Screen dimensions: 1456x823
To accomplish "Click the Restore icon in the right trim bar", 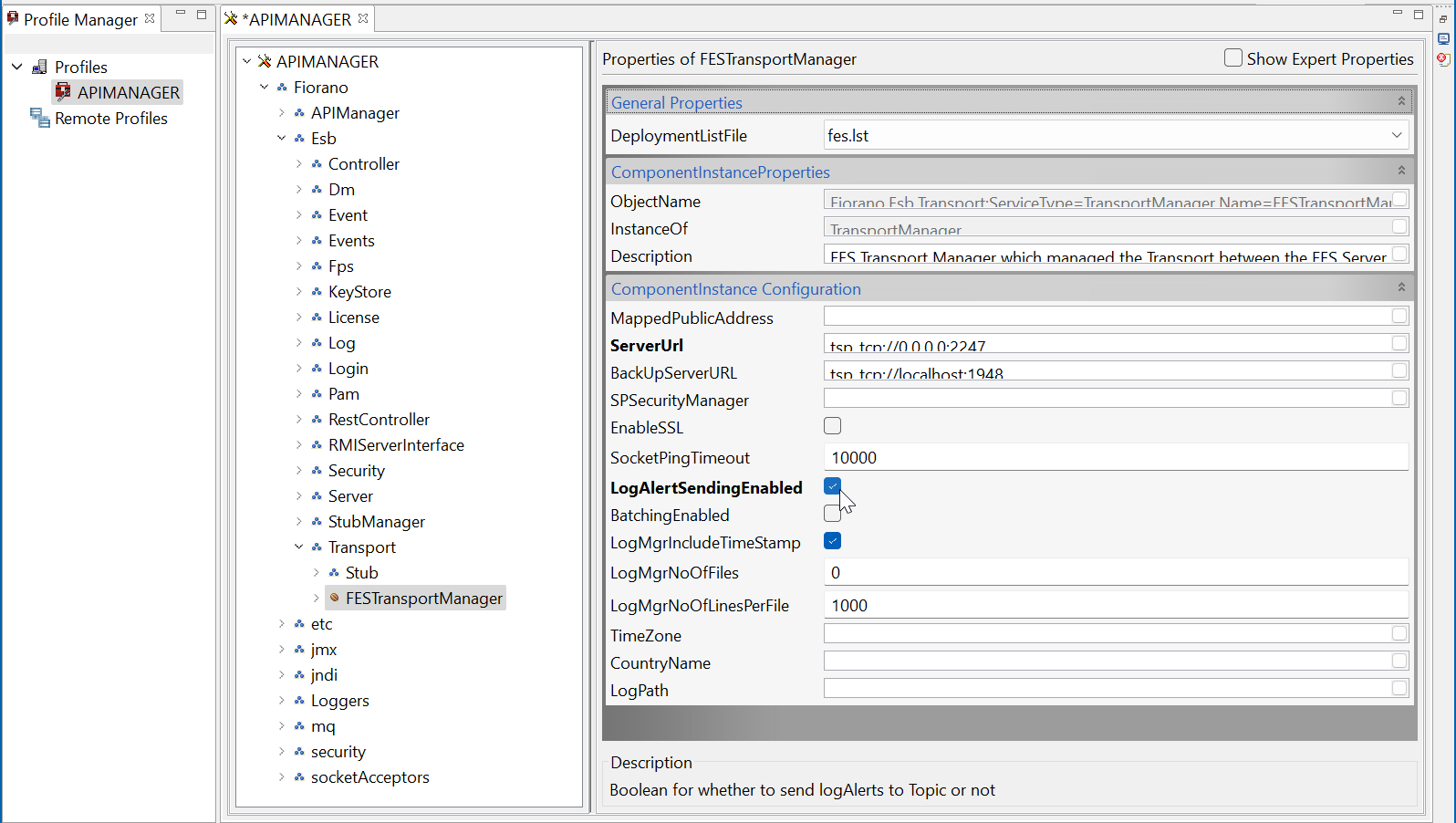I will click(x=1443, y=18).
